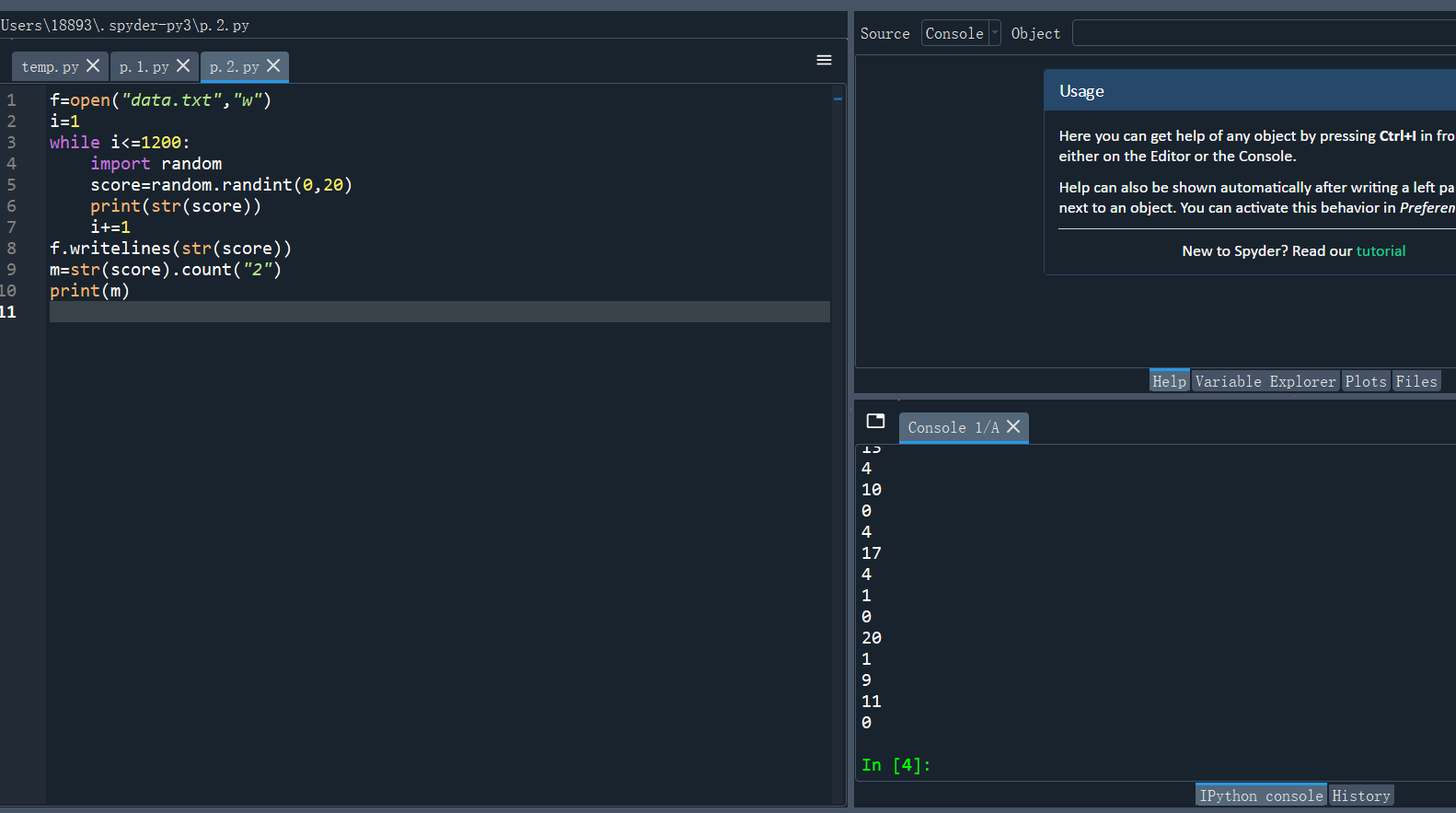Click the console output value 20
The width and height of the screenshot is (1456, 813).
tap(872, 638)
